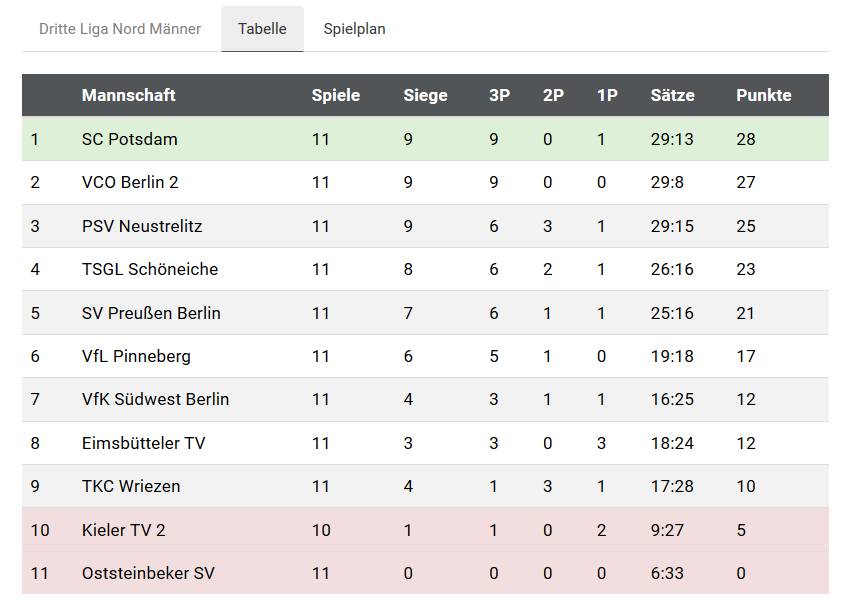Click the 2P column header

(551, 95)
